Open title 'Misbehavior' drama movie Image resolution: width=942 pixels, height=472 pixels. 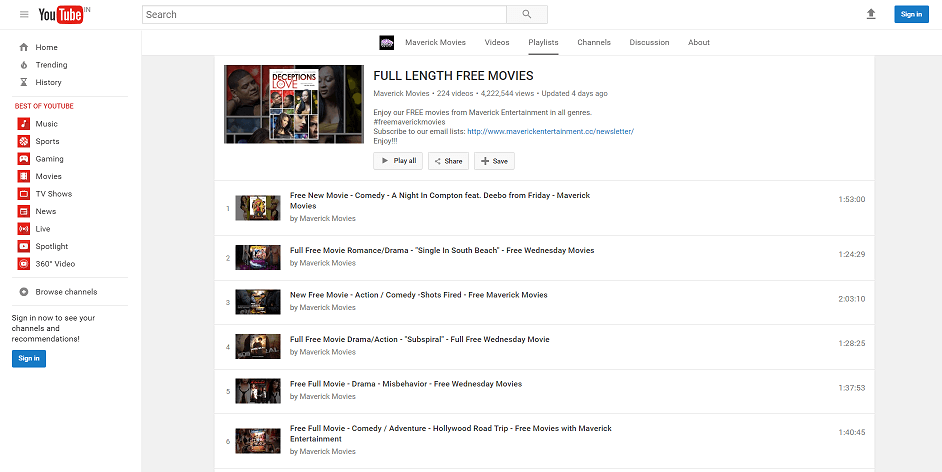pyautogui.click(x=406, y=384)
